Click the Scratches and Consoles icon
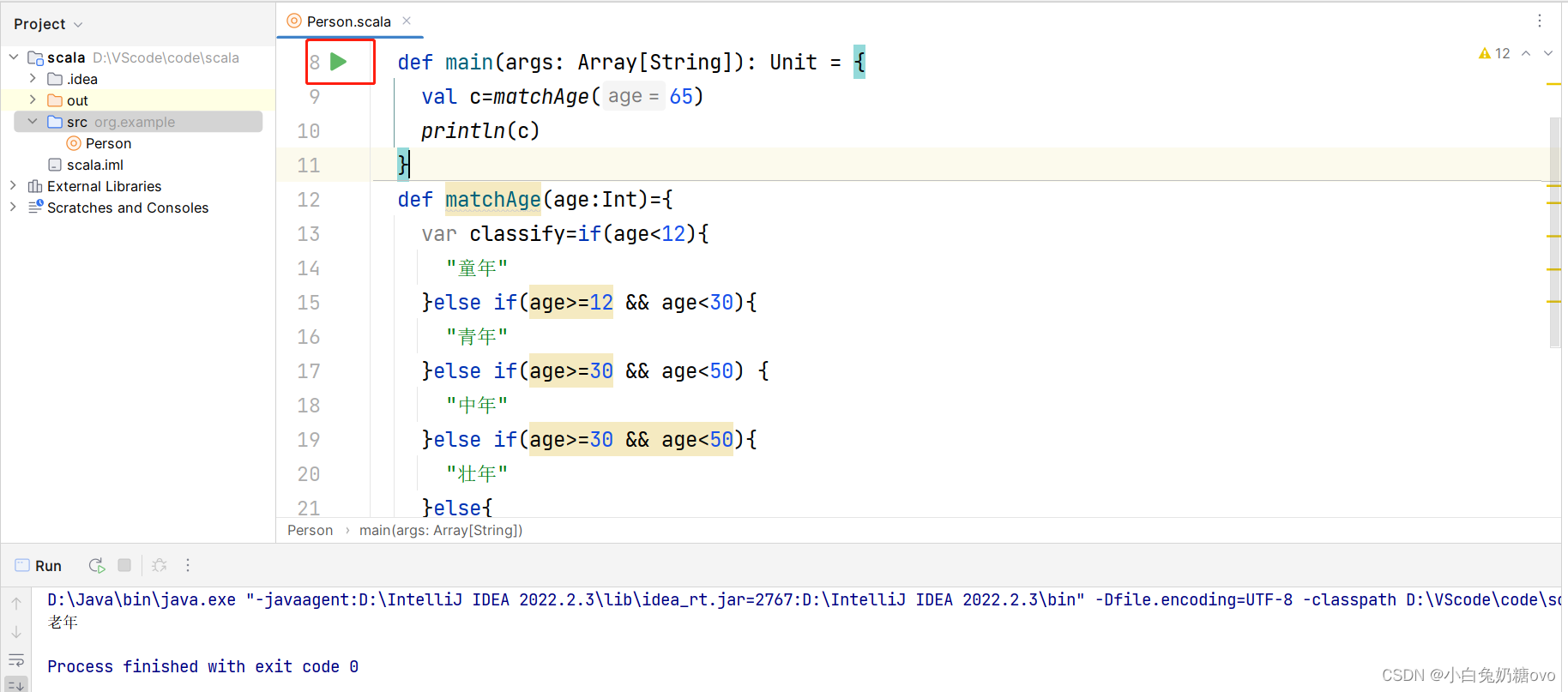Screen dimensions: 1568x692 [35, 207]
